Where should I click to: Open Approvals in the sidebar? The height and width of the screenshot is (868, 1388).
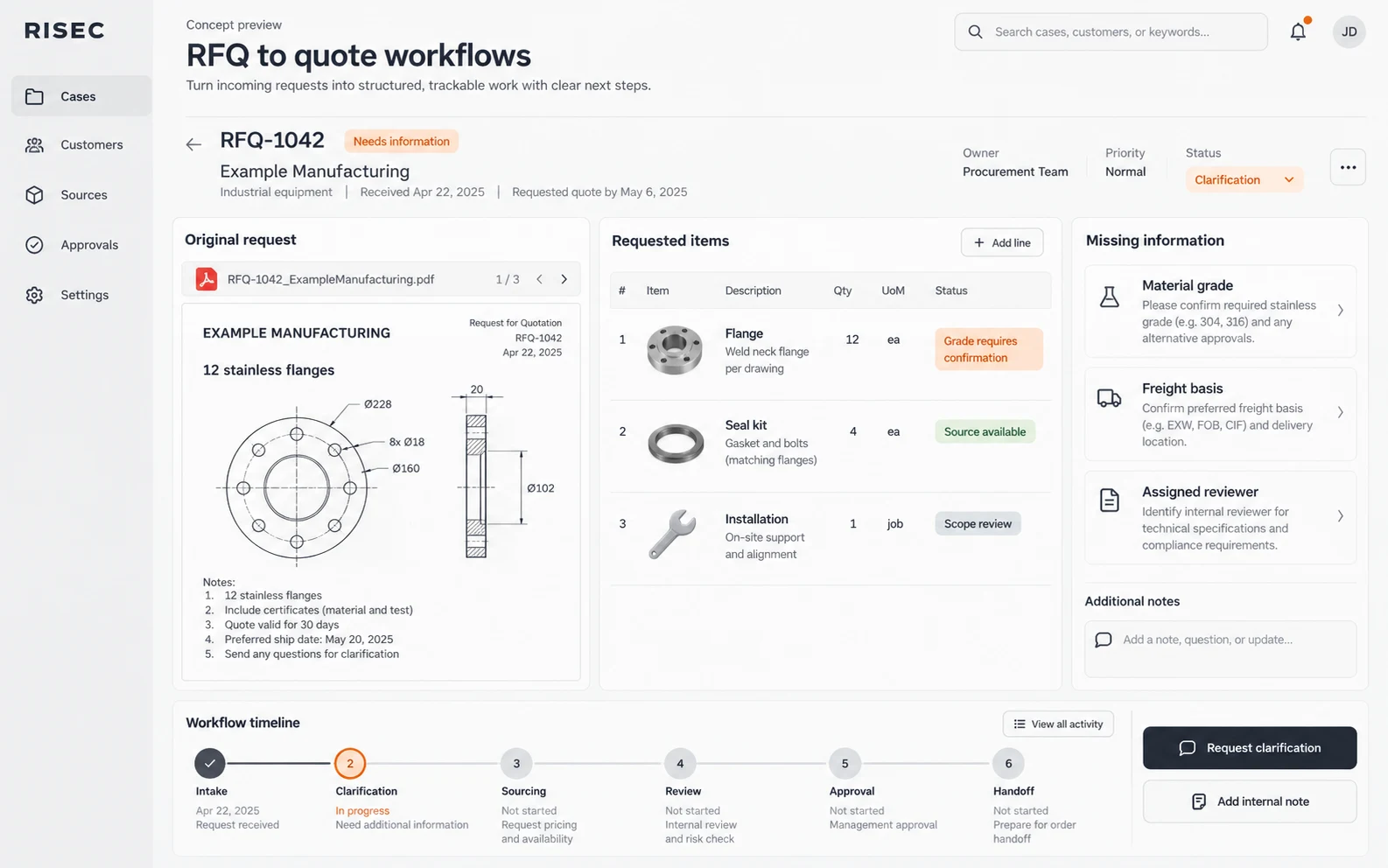(x=81, y=245)
